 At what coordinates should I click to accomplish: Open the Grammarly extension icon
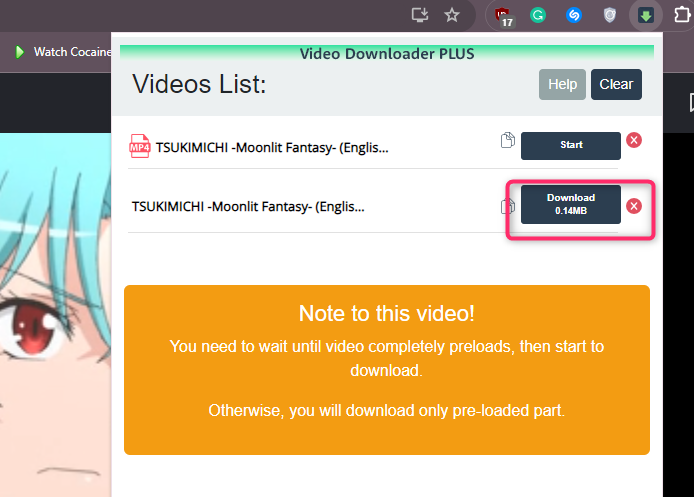click(538, 15)
